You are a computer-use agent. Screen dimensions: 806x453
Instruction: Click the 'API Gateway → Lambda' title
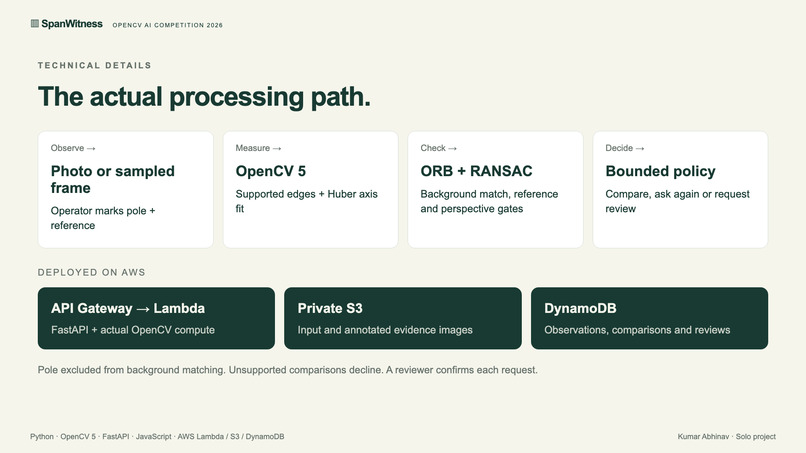(x=128, y=309)
